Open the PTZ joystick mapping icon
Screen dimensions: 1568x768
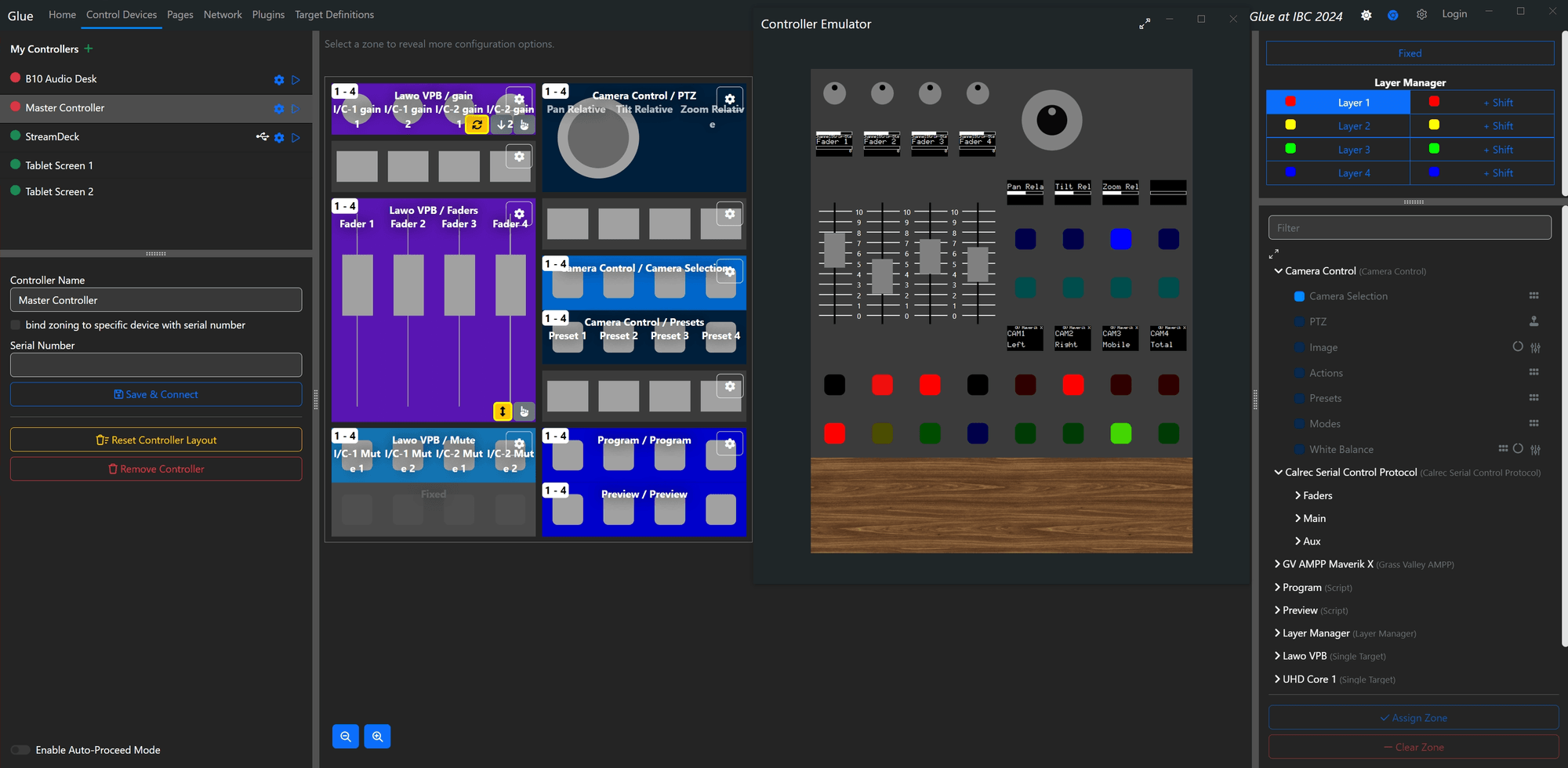pos(1534,321)
